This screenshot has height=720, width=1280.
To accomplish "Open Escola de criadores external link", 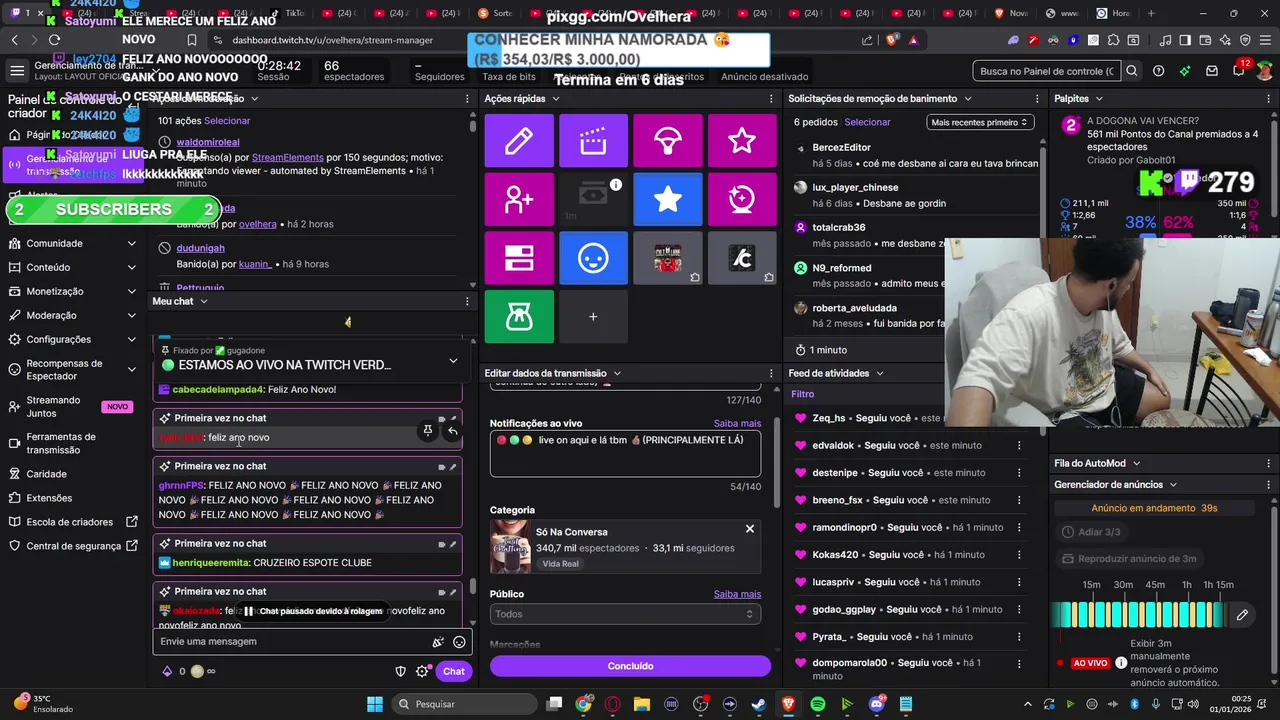I will tap(73, 522).
